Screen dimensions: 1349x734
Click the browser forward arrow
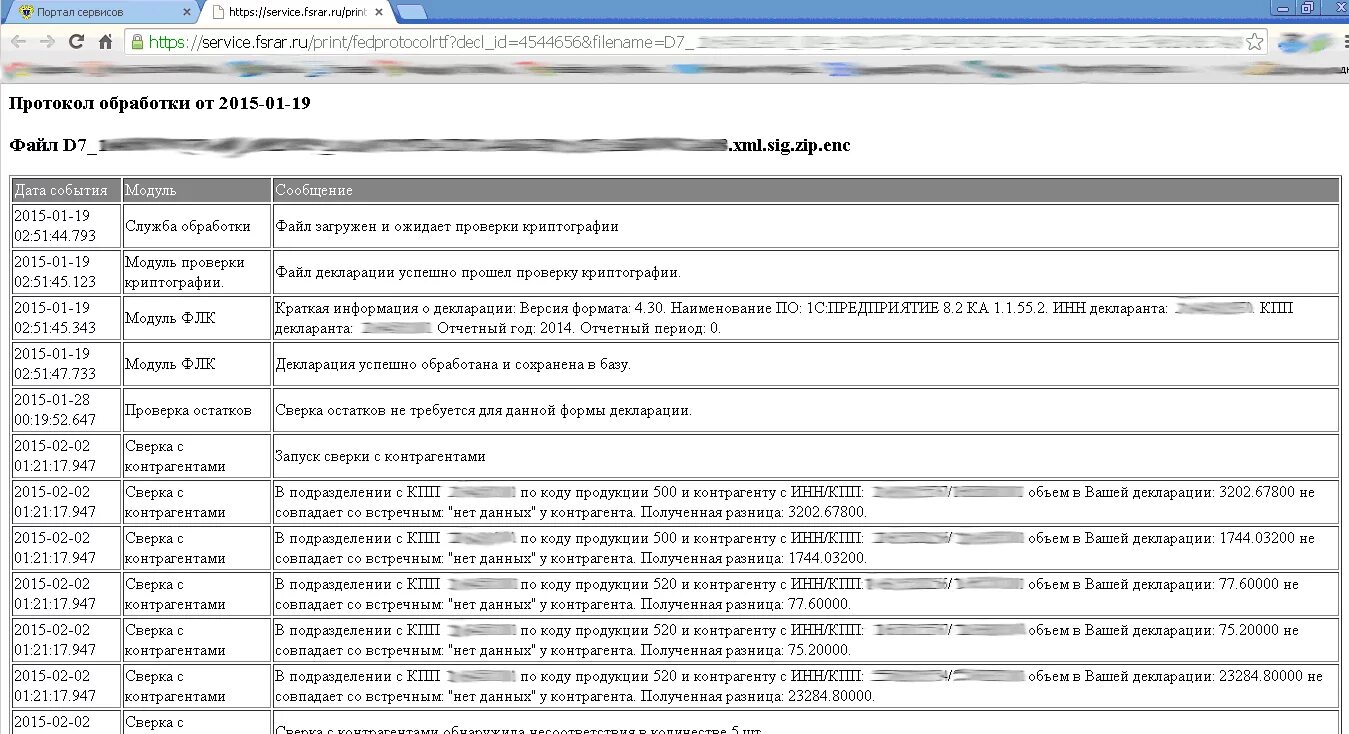point(46,42)
